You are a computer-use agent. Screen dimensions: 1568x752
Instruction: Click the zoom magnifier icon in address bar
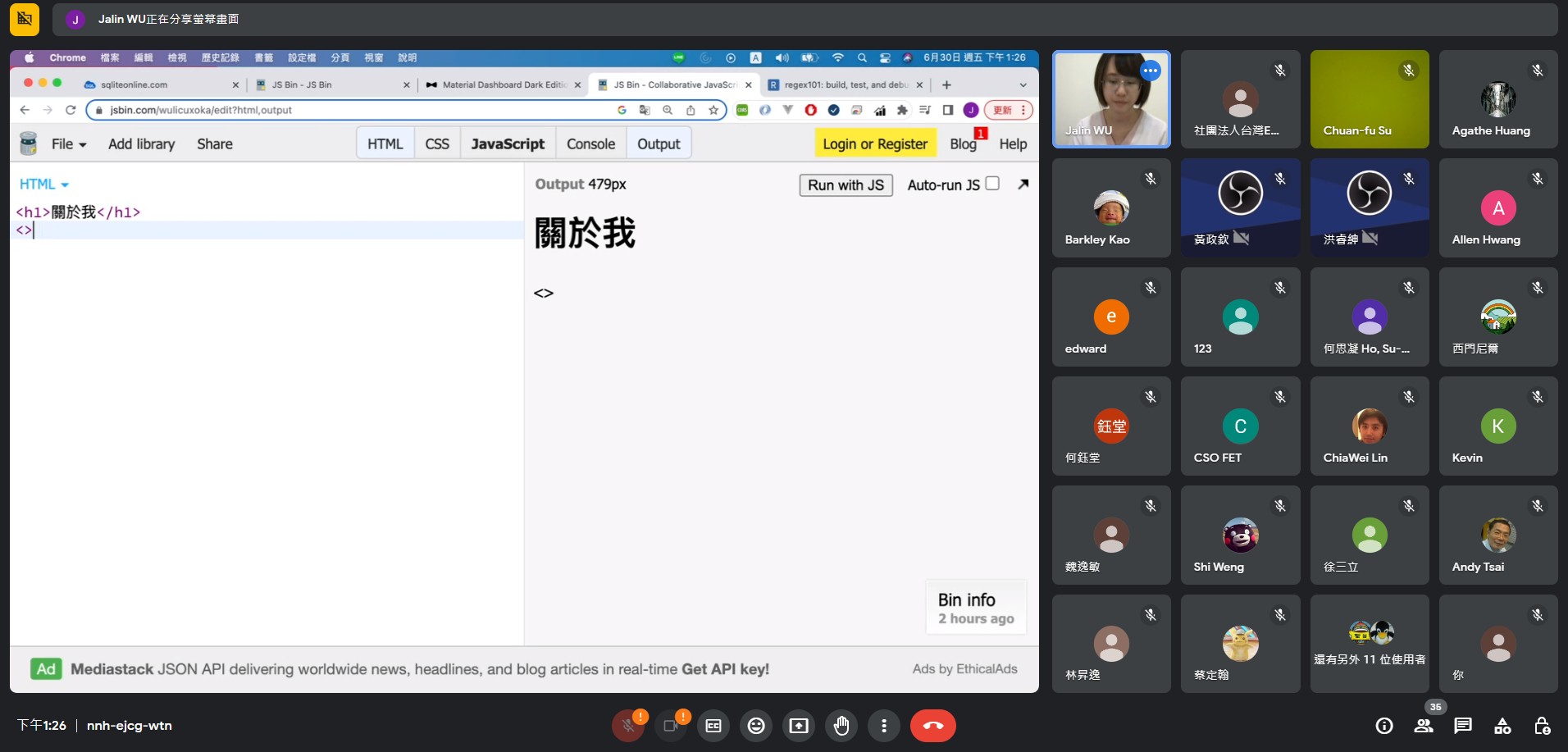pos(668,110)
